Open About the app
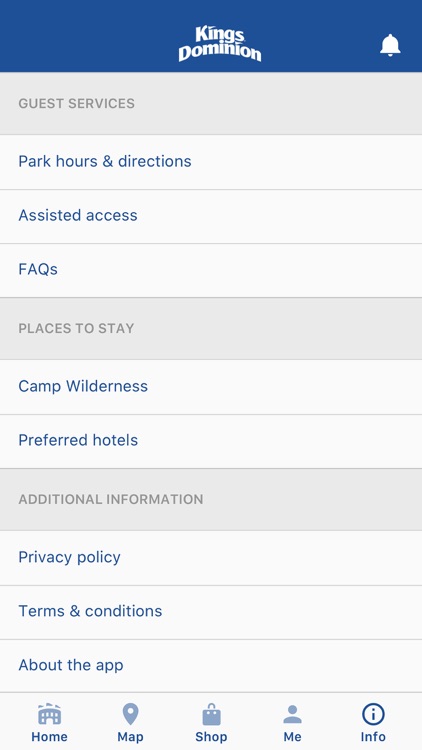422x750 pixels. [211, 665]
